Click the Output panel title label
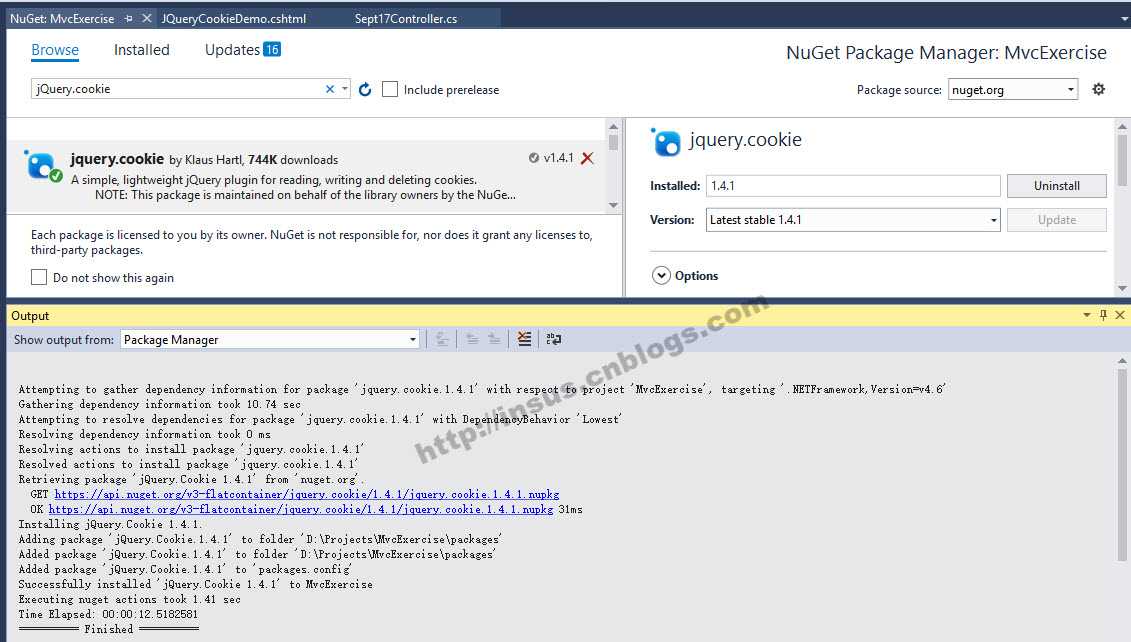The height and width of the screenshot is (642, 1131). (x=30, y=316)
